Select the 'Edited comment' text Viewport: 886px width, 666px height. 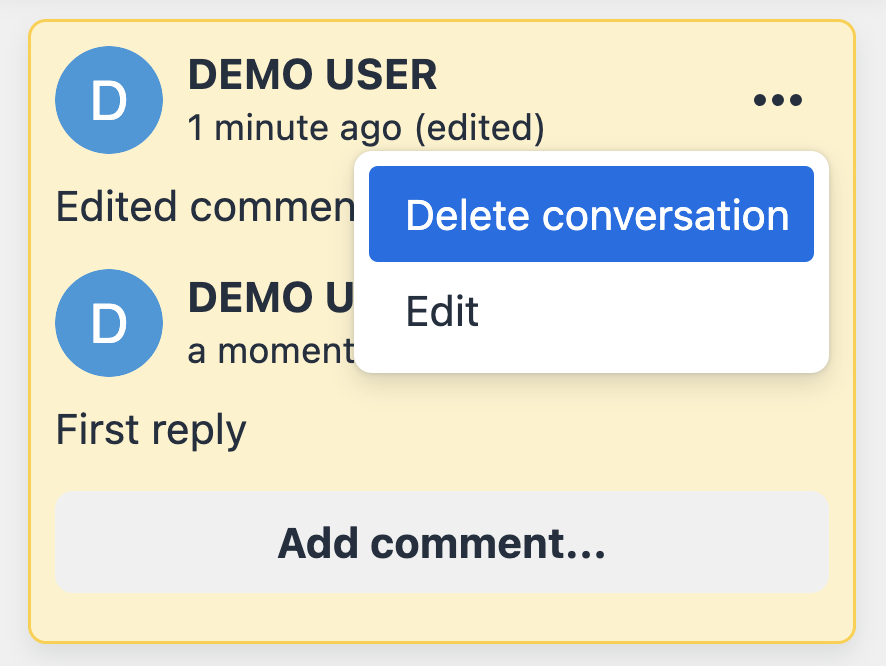click(x=200, y=207)
